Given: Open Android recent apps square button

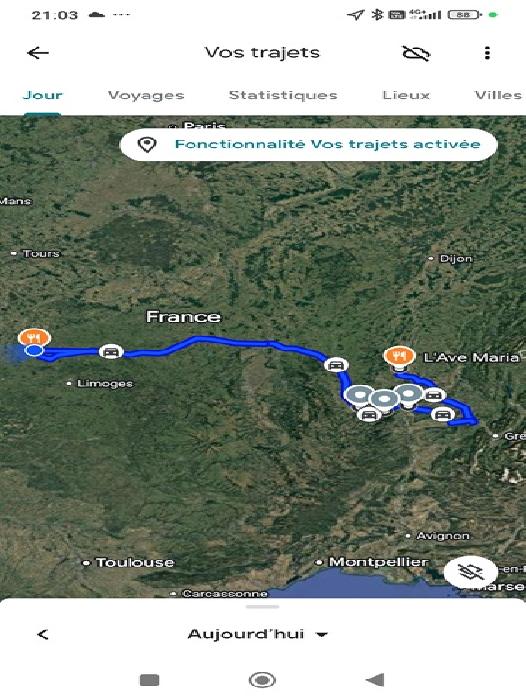Looking at the screenshot, I should click(x=150, y=680).
